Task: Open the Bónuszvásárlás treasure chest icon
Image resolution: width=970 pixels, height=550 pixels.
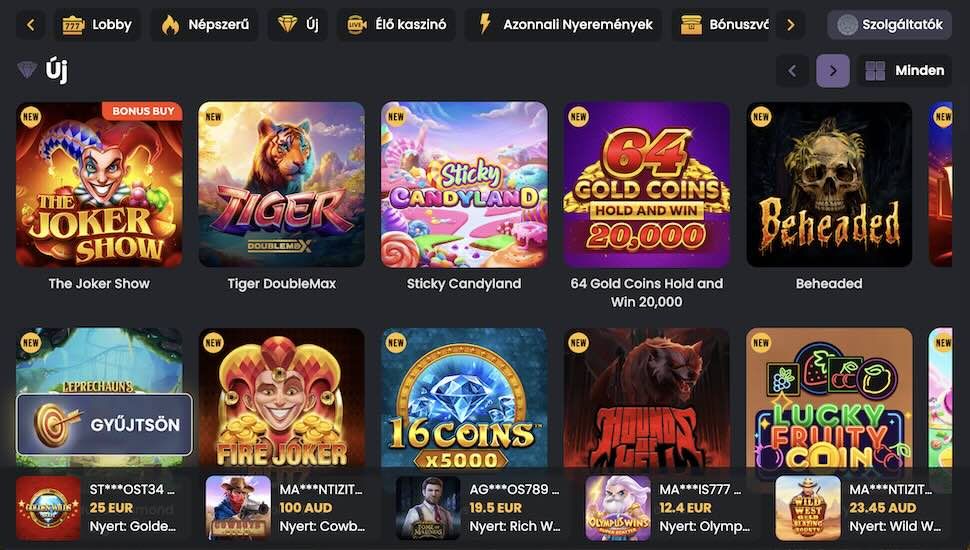Action: pyautogui.click(x=691, y=25)
